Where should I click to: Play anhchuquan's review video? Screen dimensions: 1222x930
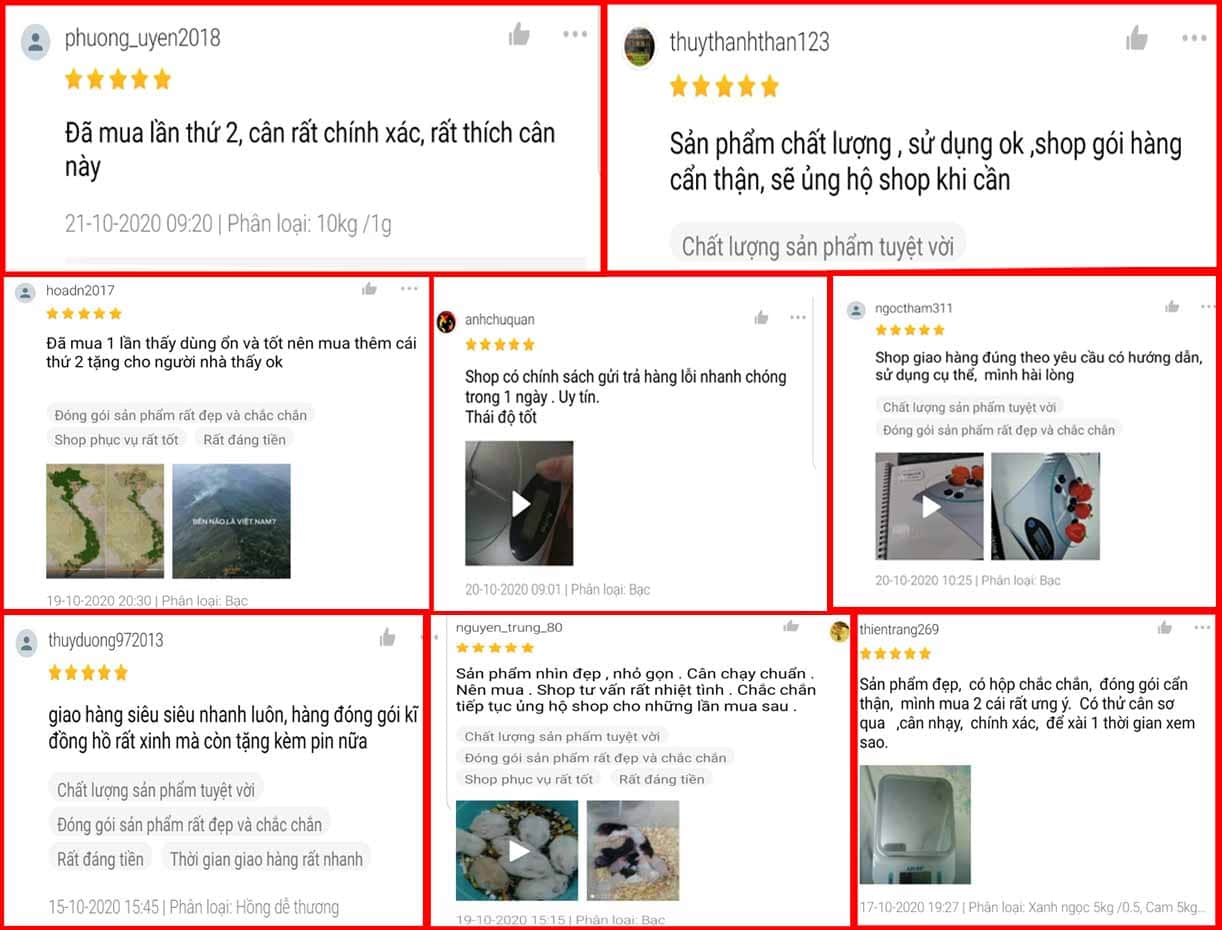pos(519,503)
